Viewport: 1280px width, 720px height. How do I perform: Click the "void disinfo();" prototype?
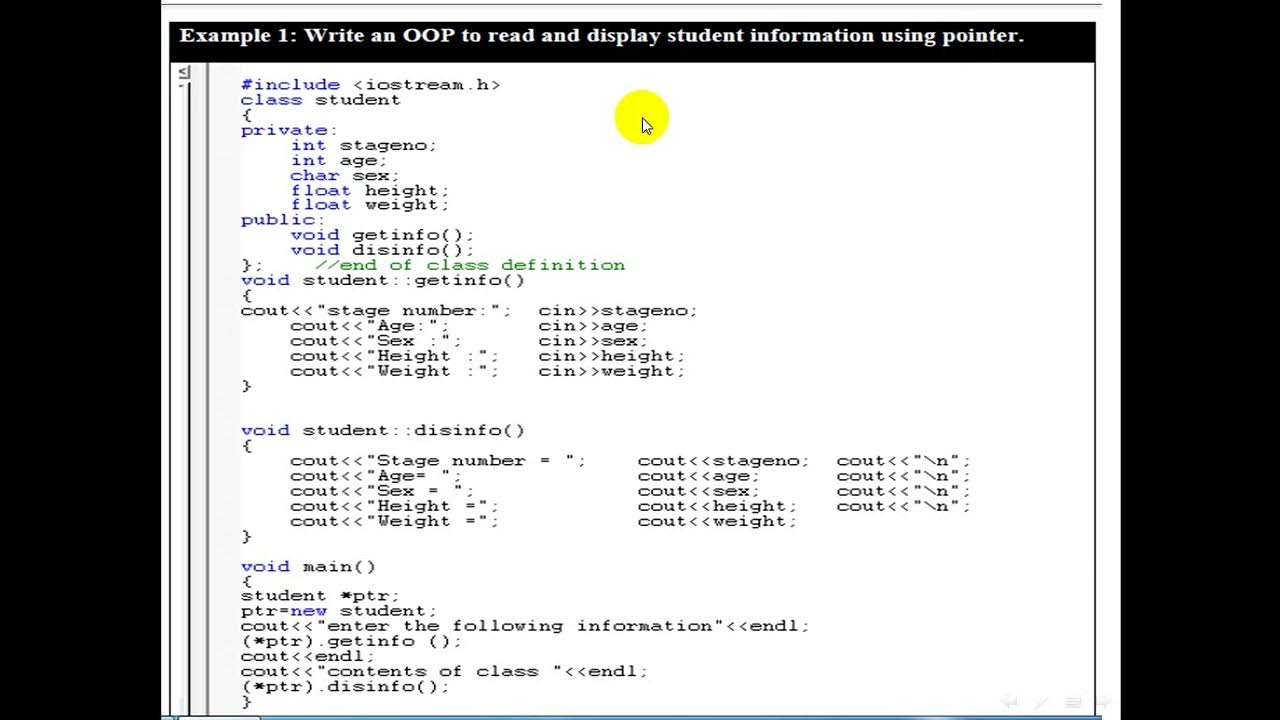point(382,250)
